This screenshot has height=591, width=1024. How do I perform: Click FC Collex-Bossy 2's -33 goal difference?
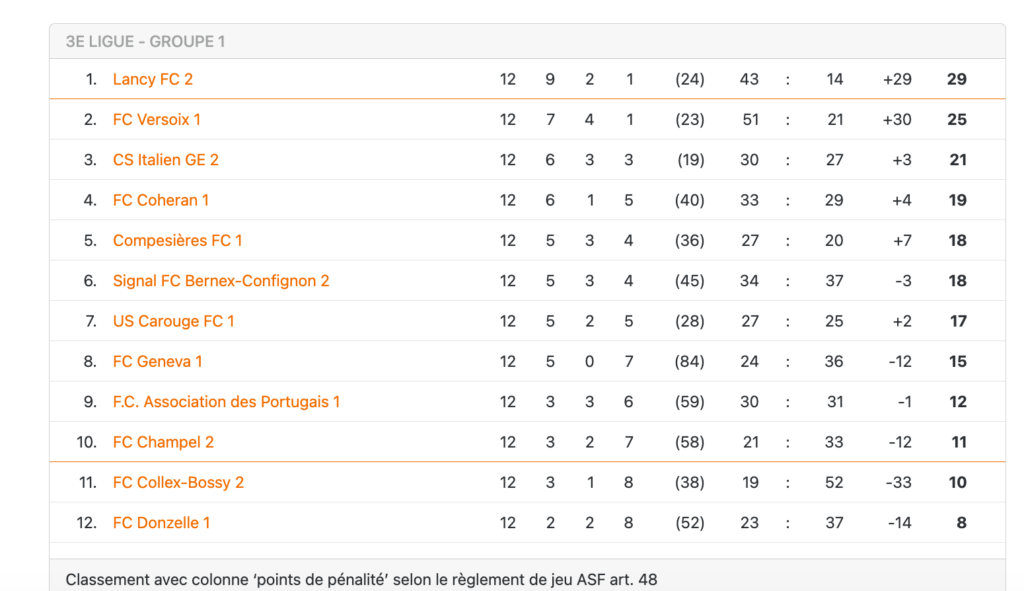tap(898, 483)
